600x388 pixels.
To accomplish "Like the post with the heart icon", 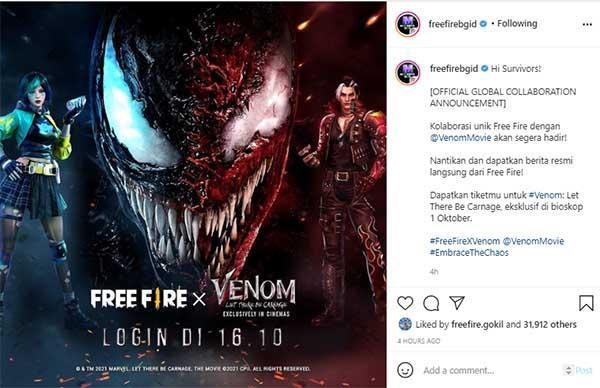I will click(405, 303).
